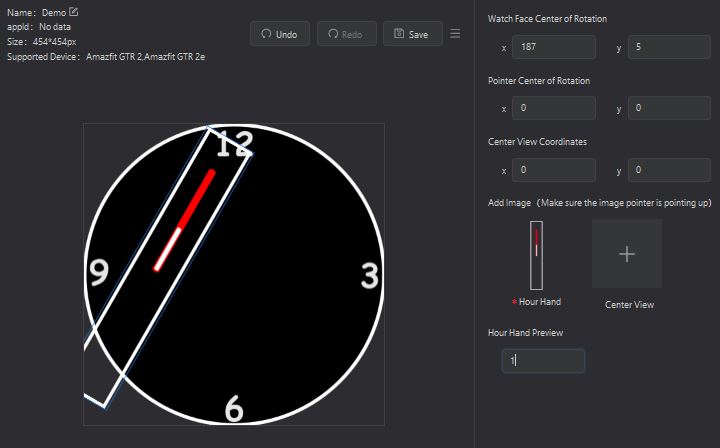Image resolution: width=720 pixels, height=448 pixels.
Task: Click the 6 numeral on the dial
Action: [234, 409]
